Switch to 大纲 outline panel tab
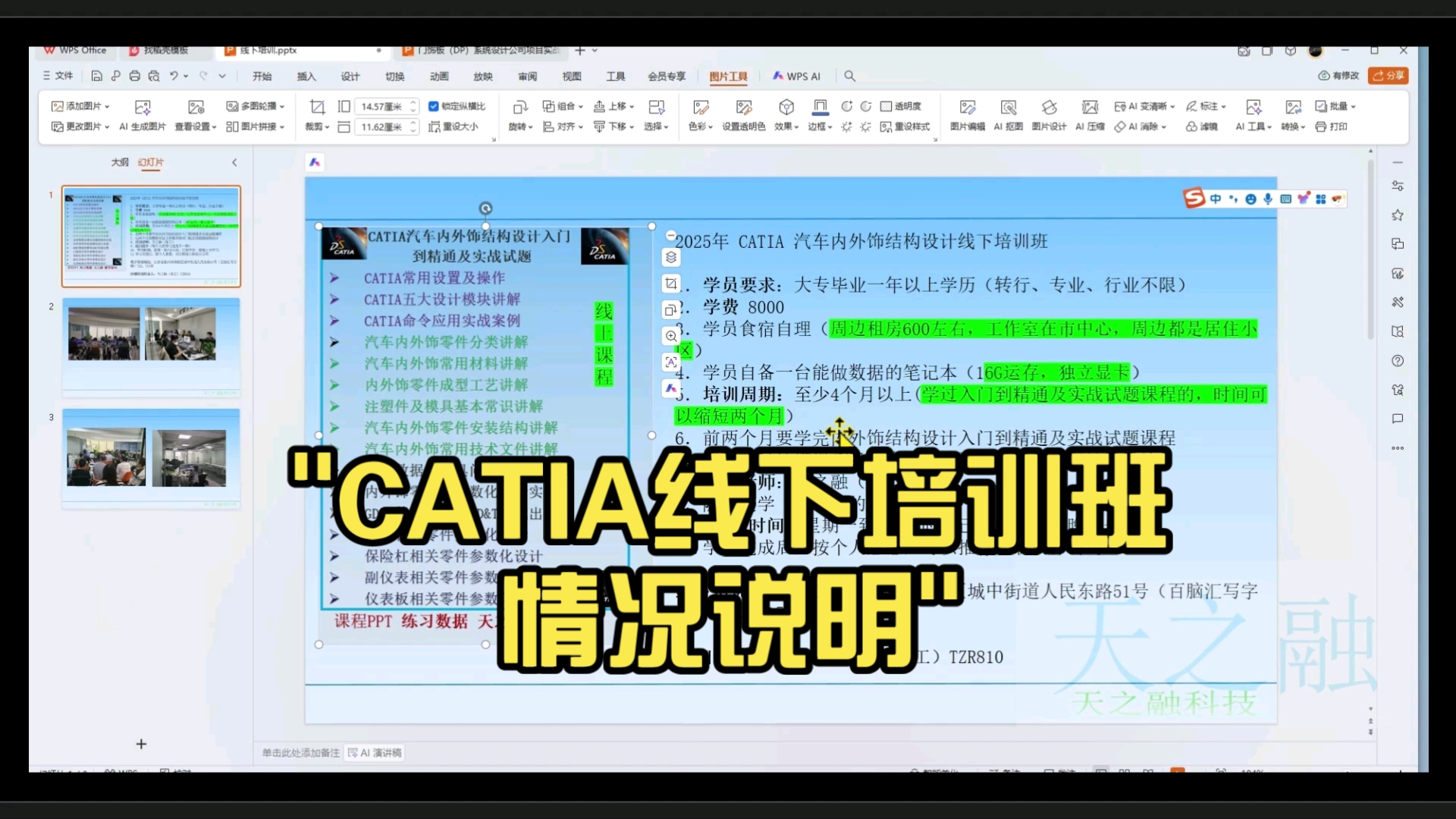Image resolution: width=1456 pixels, height=819 pixels. 120,162
